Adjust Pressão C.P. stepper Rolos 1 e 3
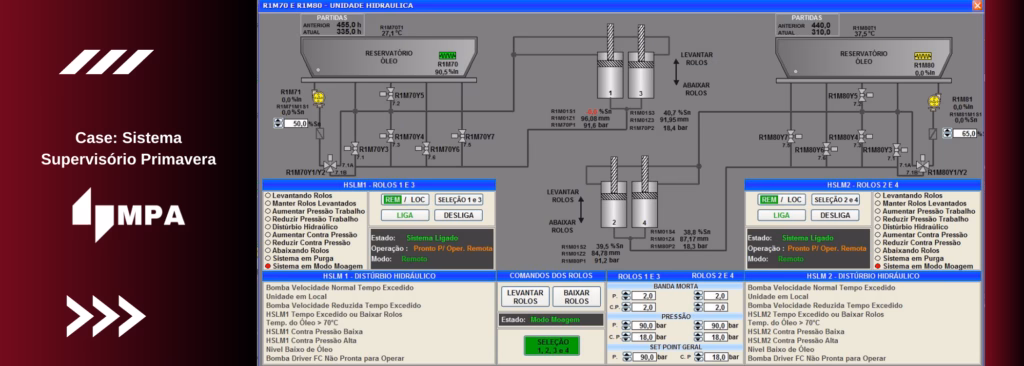The image size is (1024, 366). (626, 337)
